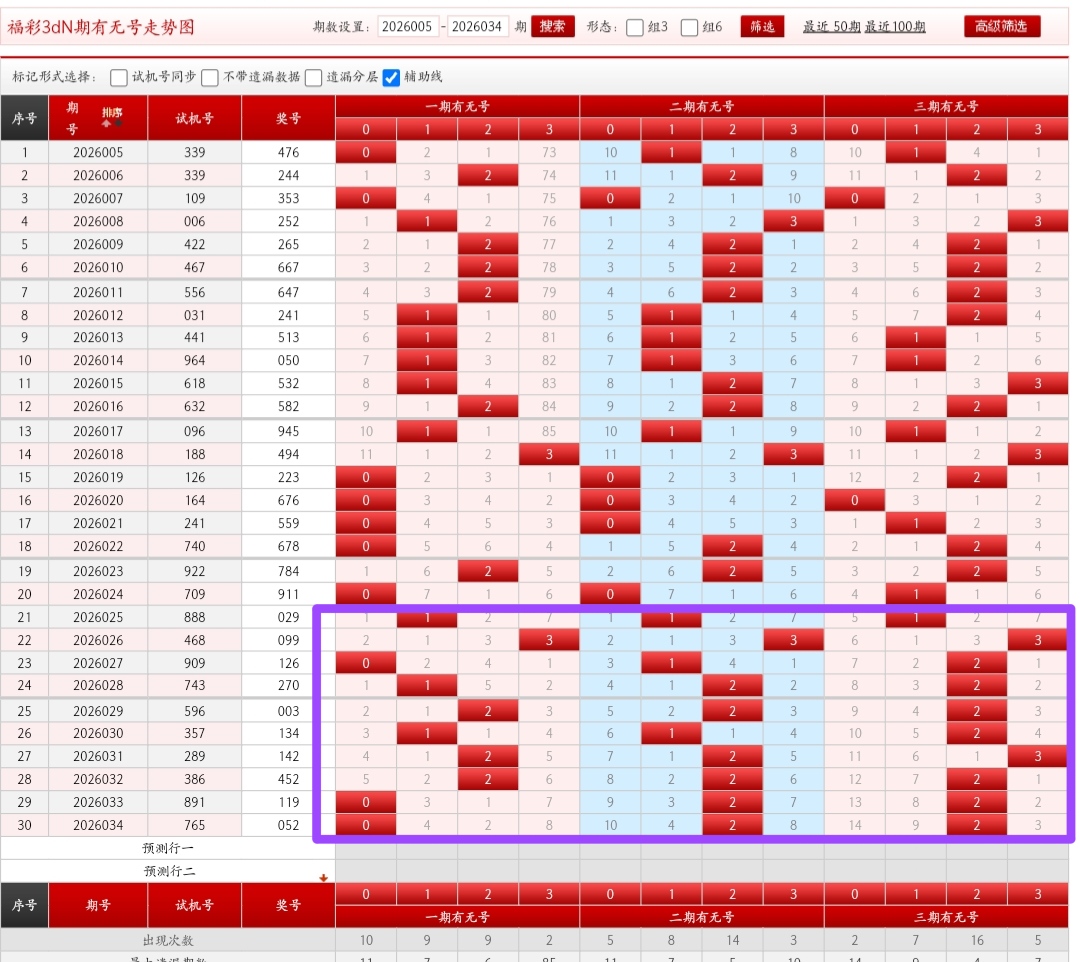
Task: Click prize number 029 in row 2026025
Action: coord(288,617)
